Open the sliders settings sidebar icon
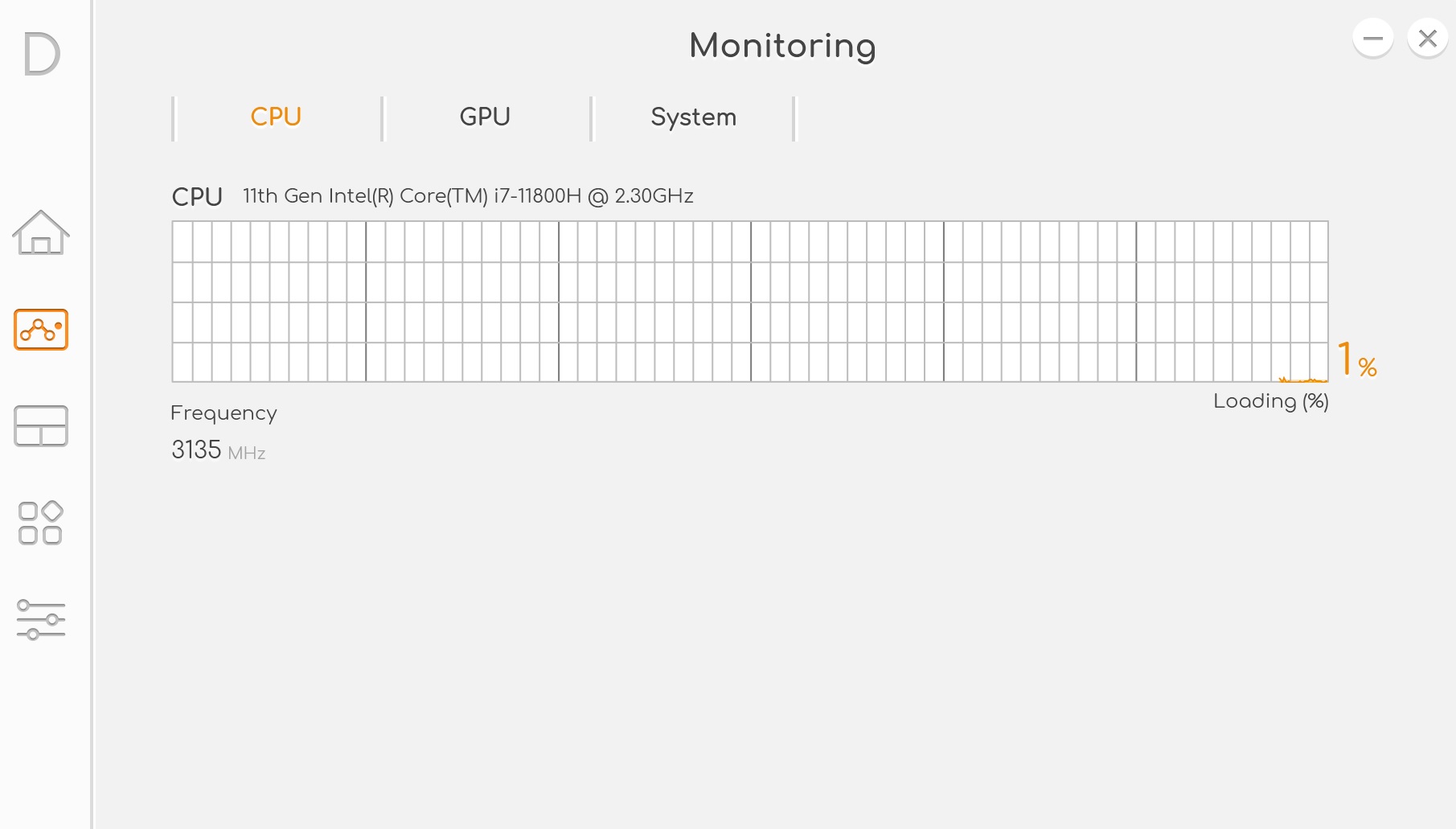The height and width of the screenshot is (829, 1456). click(x=41, y=620)
